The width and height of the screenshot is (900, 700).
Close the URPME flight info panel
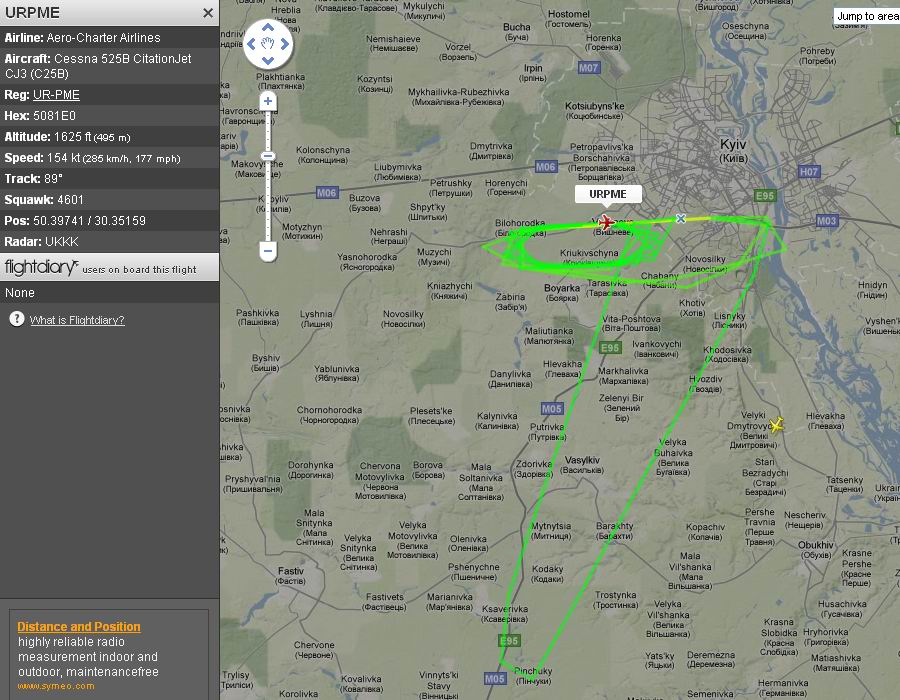pyautogui.click(x=208, y=13)
